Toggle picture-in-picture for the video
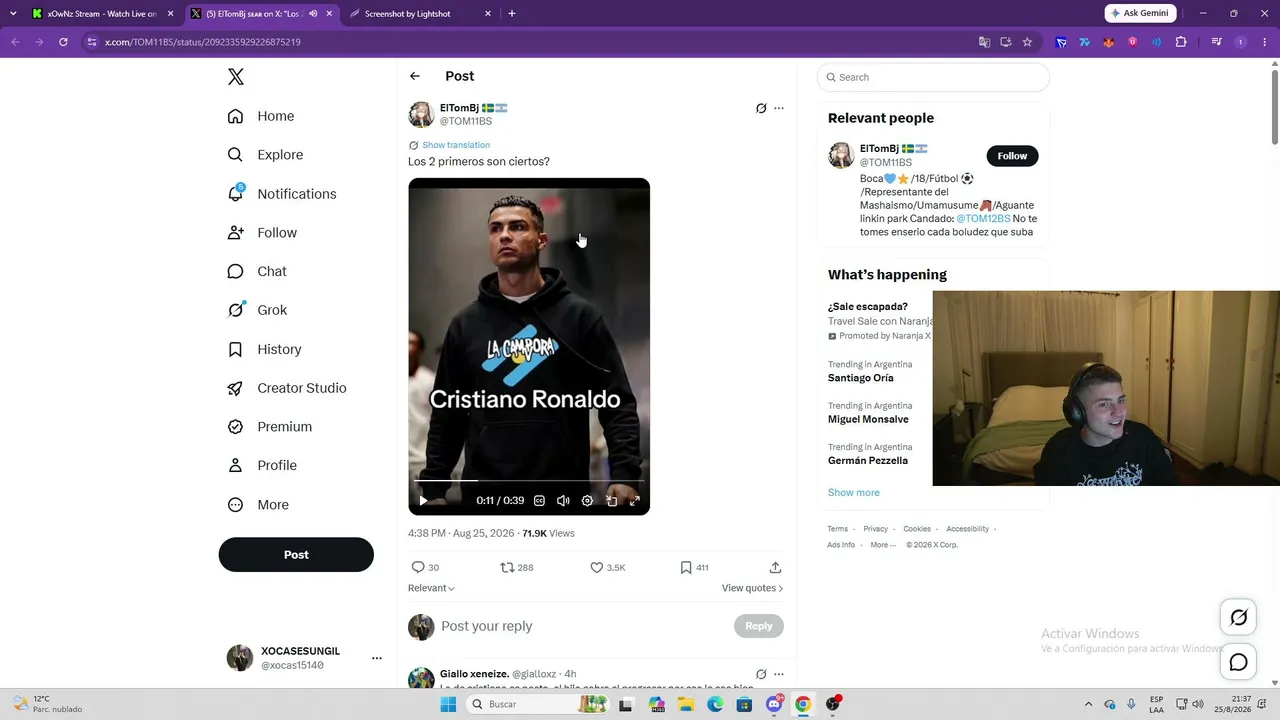1280x720 pixels. point(611,501)
